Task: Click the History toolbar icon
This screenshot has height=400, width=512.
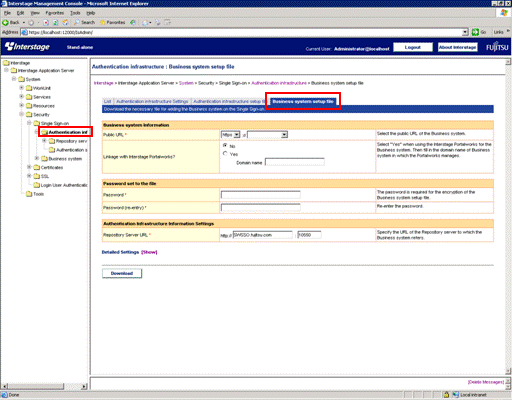Action: 133,22
